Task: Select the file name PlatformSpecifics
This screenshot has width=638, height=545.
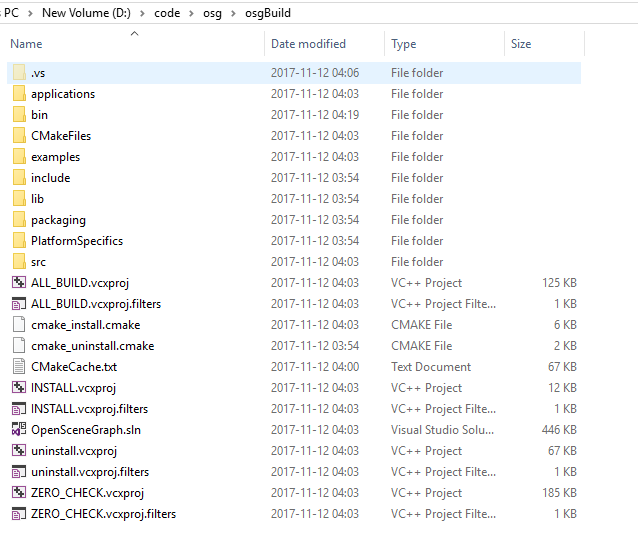Action: [77, 241]
